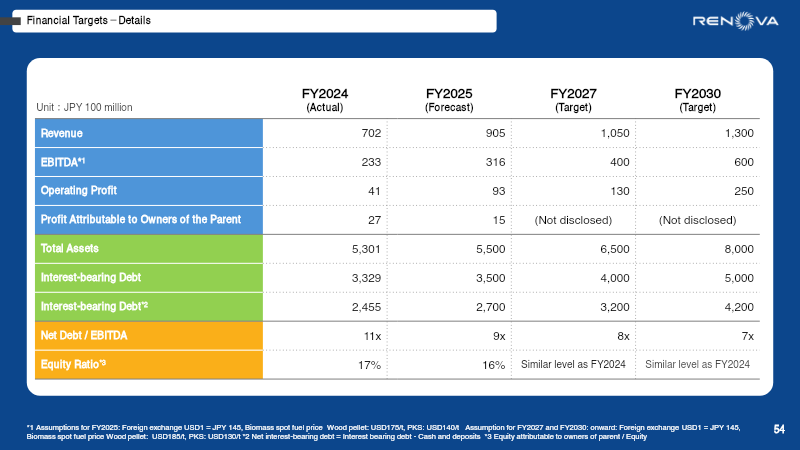
Task: Click the blue Revenue row label
Action: [x=61, y=133]
